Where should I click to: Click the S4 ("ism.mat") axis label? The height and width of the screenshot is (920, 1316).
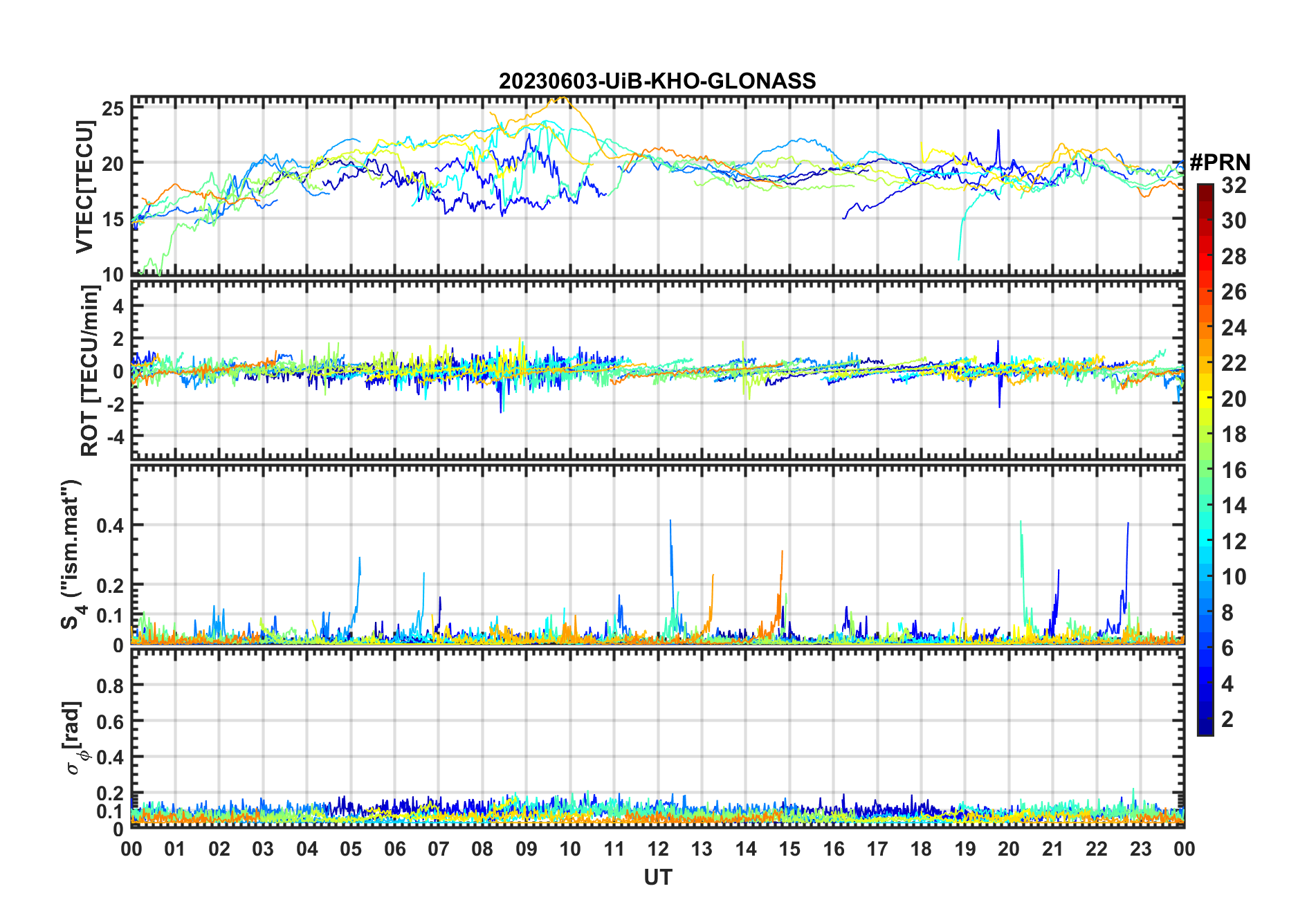(73, 554)
